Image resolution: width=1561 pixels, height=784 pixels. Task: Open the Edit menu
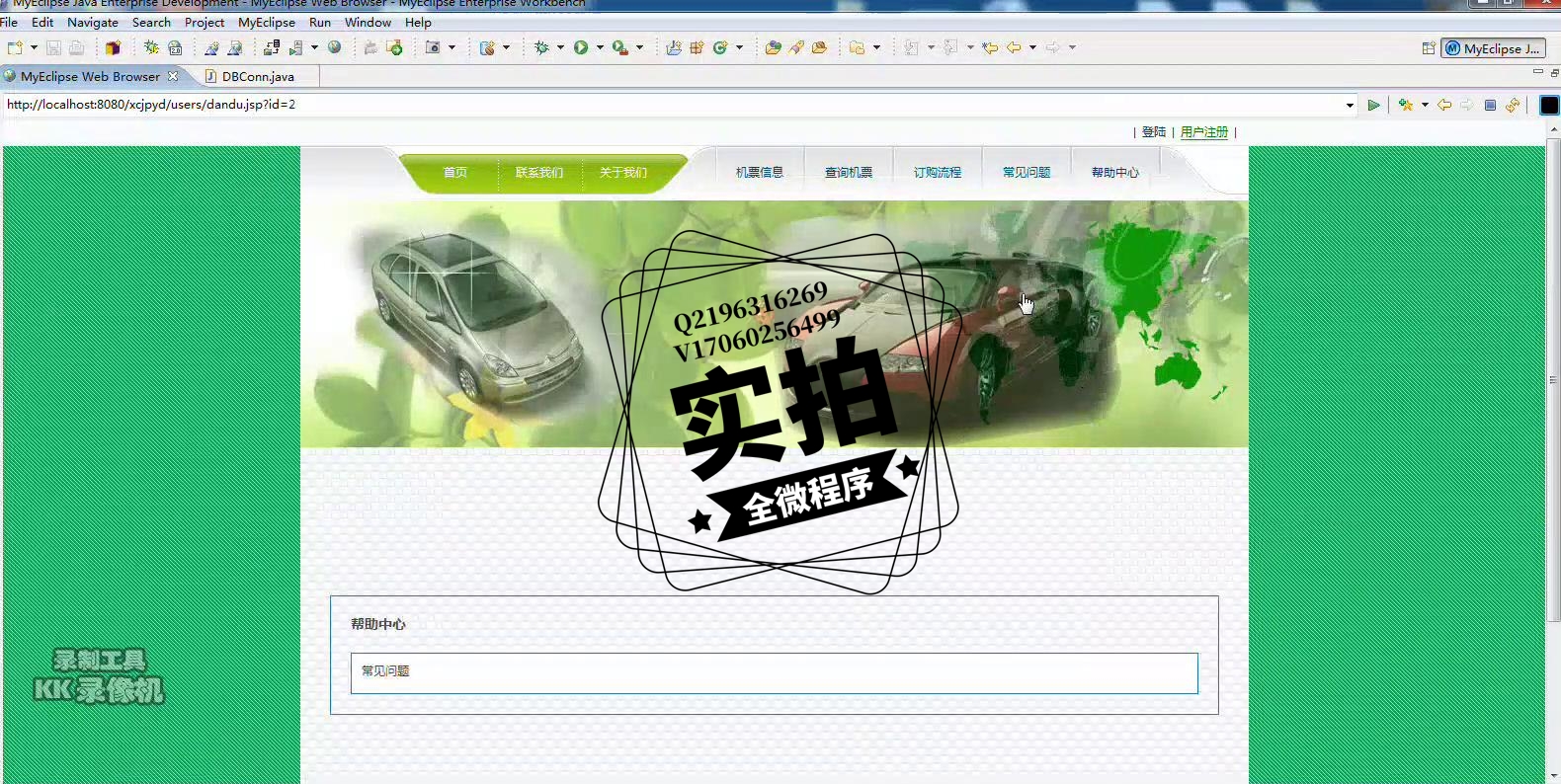click(42, 22)
